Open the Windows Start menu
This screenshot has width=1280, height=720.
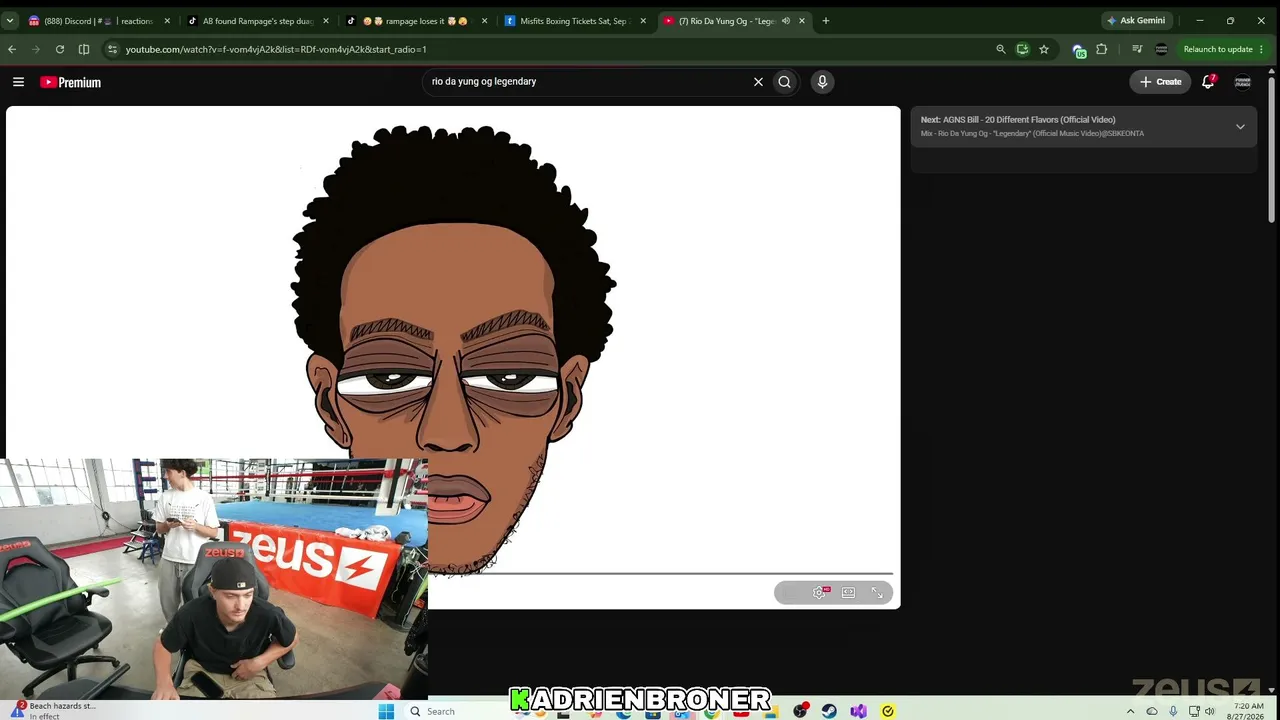(386, 711)
